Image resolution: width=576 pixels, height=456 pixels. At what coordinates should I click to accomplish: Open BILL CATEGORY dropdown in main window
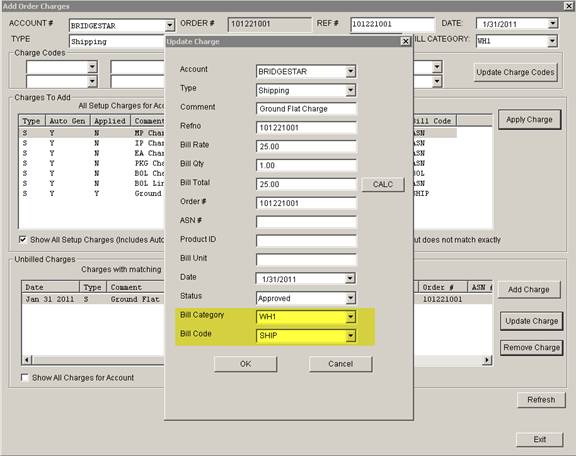pyautogui.click(x=552, y=41)
